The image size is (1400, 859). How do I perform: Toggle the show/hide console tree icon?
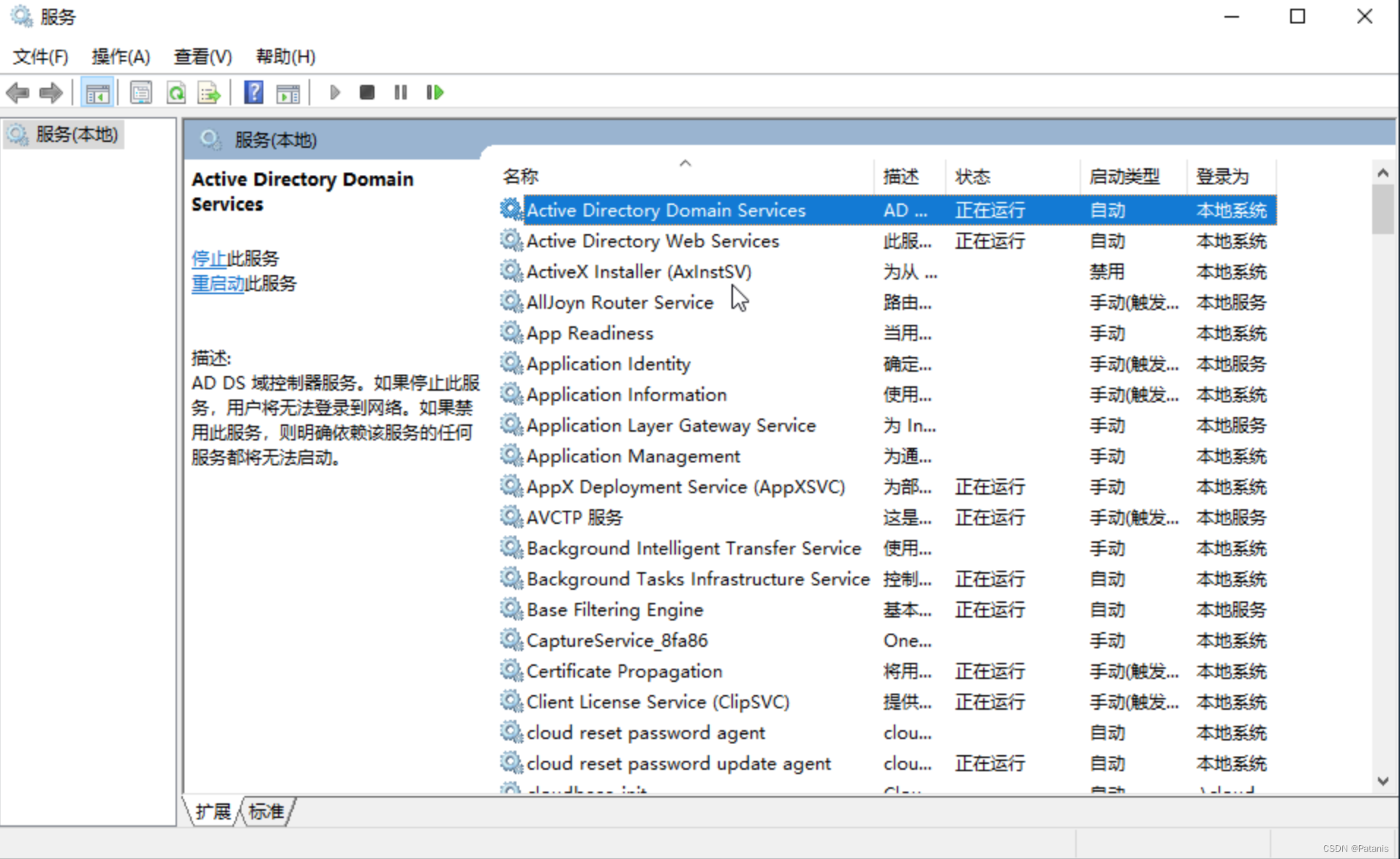(97, 93)
